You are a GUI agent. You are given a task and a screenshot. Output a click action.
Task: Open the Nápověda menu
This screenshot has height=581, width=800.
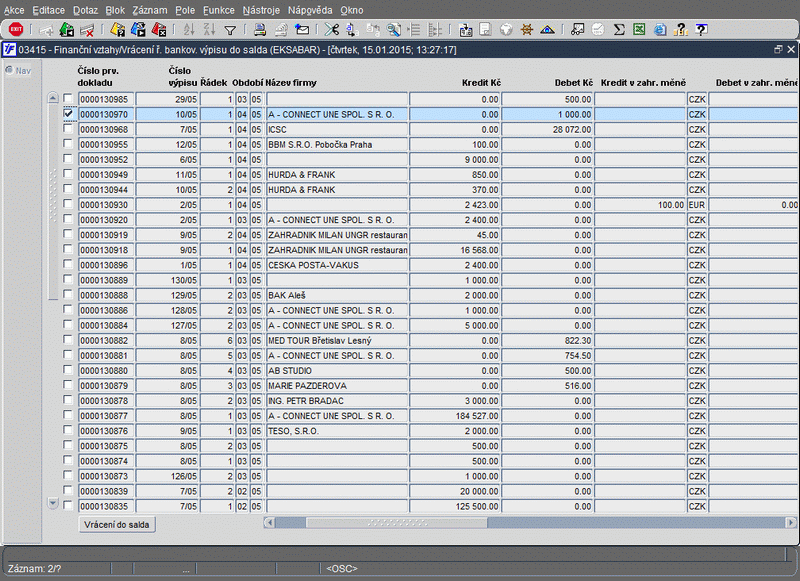[x=310, y=10]
